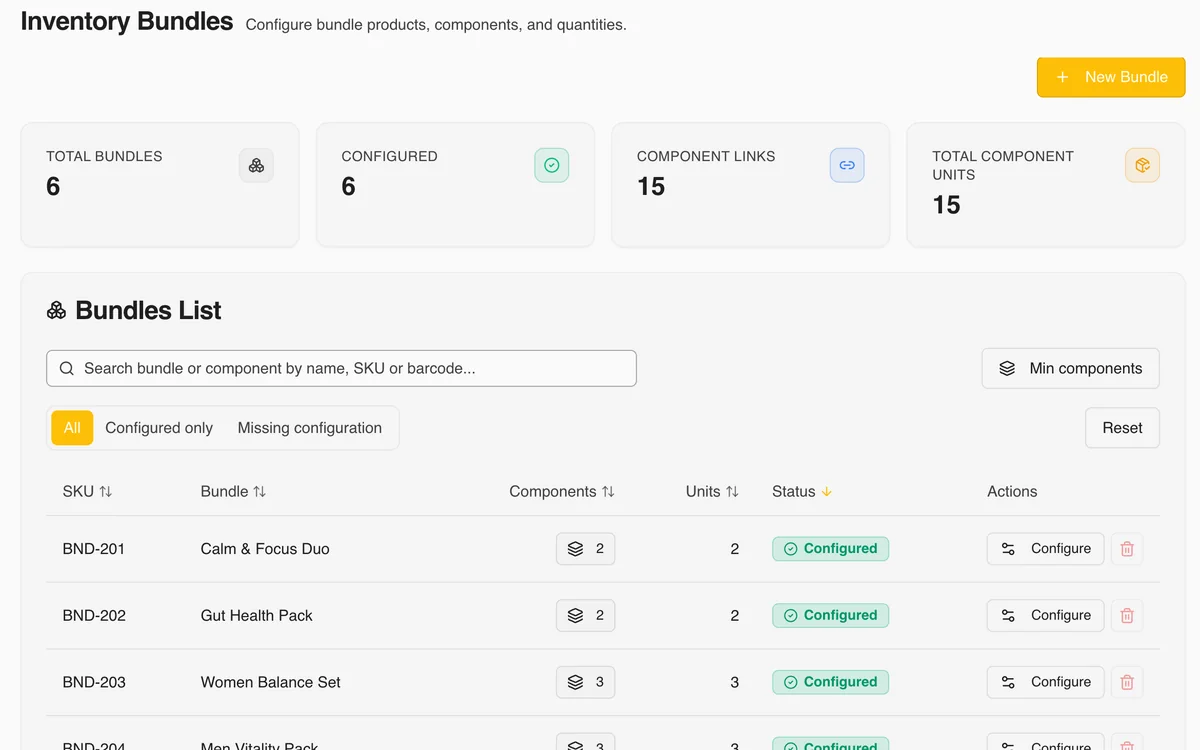Click Configured status of BND-201
The width and height of the screenshot is (1200, 750).
[830, 549]
